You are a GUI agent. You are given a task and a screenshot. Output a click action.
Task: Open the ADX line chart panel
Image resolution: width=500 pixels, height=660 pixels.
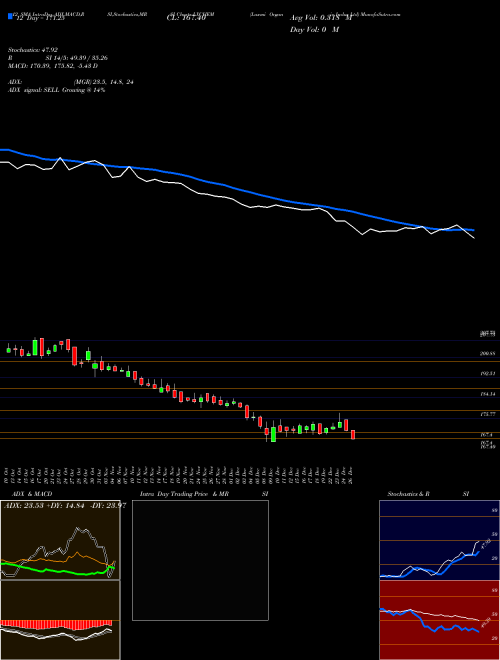coord(60,540)
